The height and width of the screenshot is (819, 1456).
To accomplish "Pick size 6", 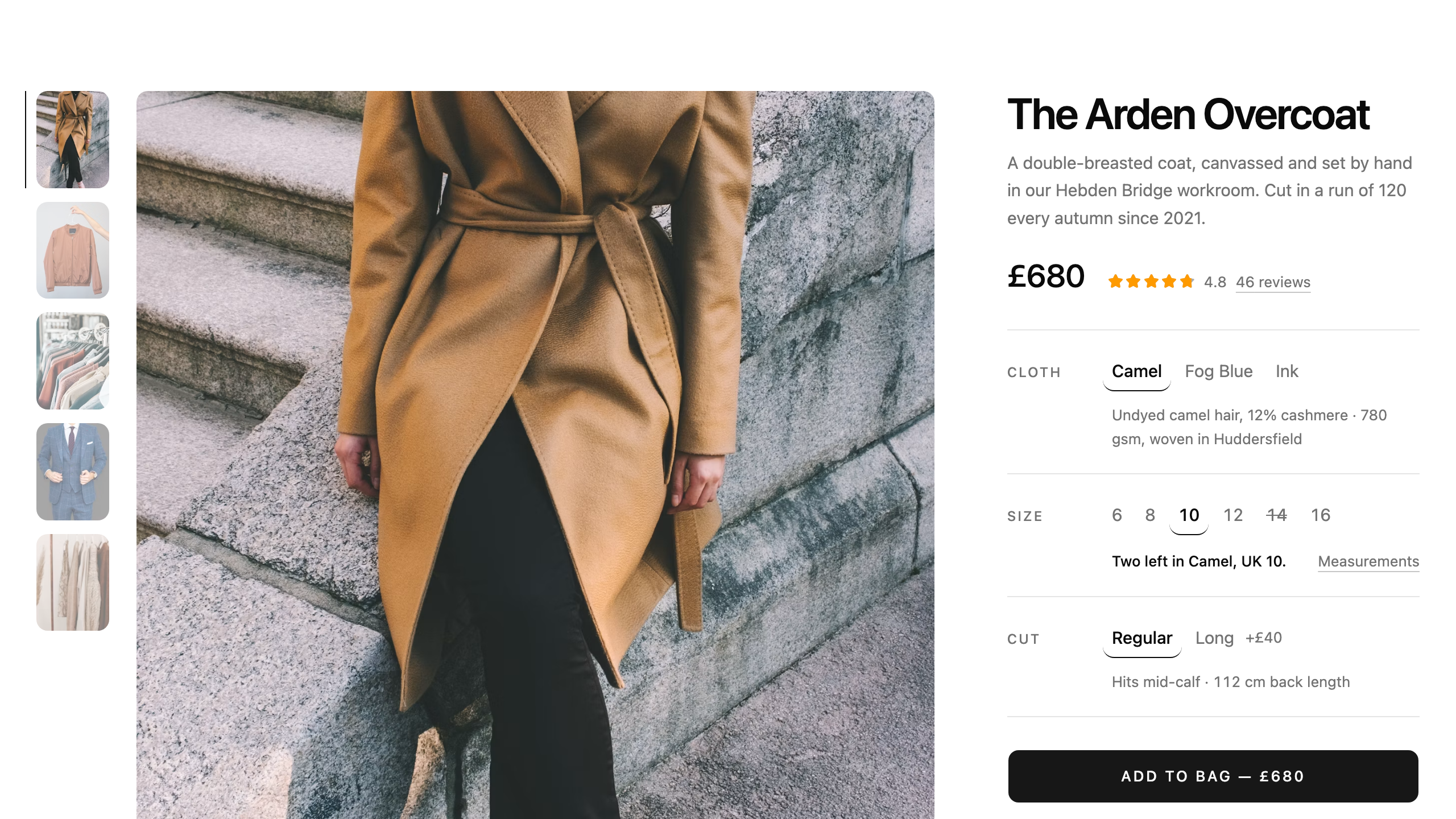I will point(1116,515).
